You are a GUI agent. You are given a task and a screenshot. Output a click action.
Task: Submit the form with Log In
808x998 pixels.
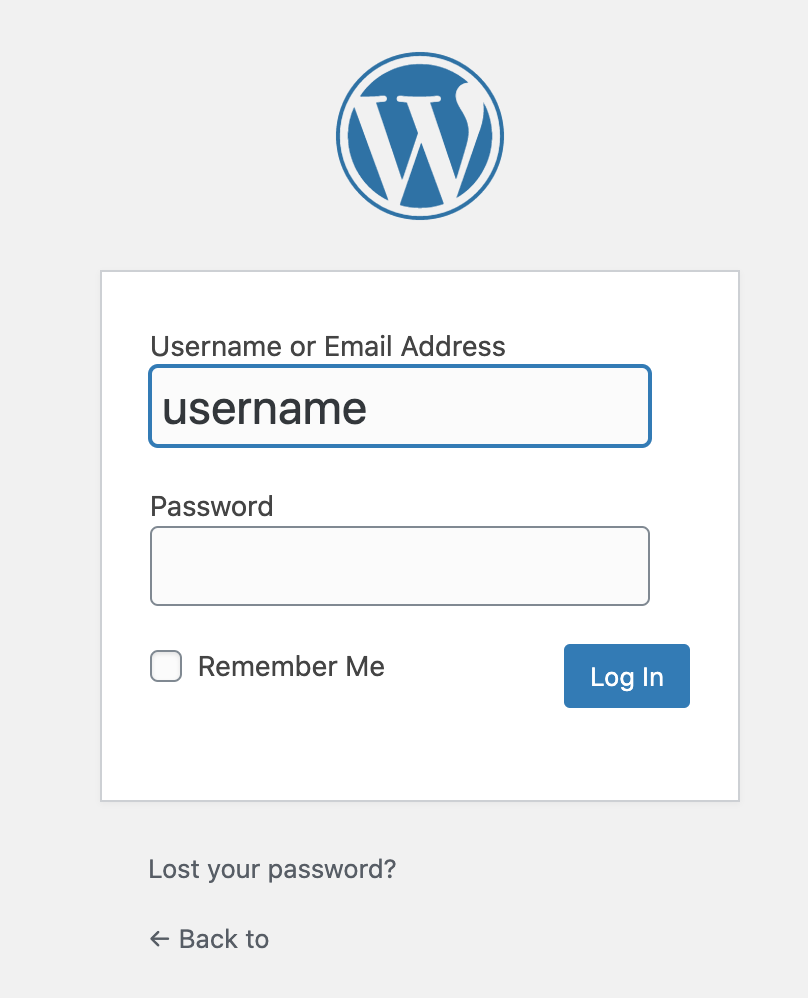click(x=626, y=676)
